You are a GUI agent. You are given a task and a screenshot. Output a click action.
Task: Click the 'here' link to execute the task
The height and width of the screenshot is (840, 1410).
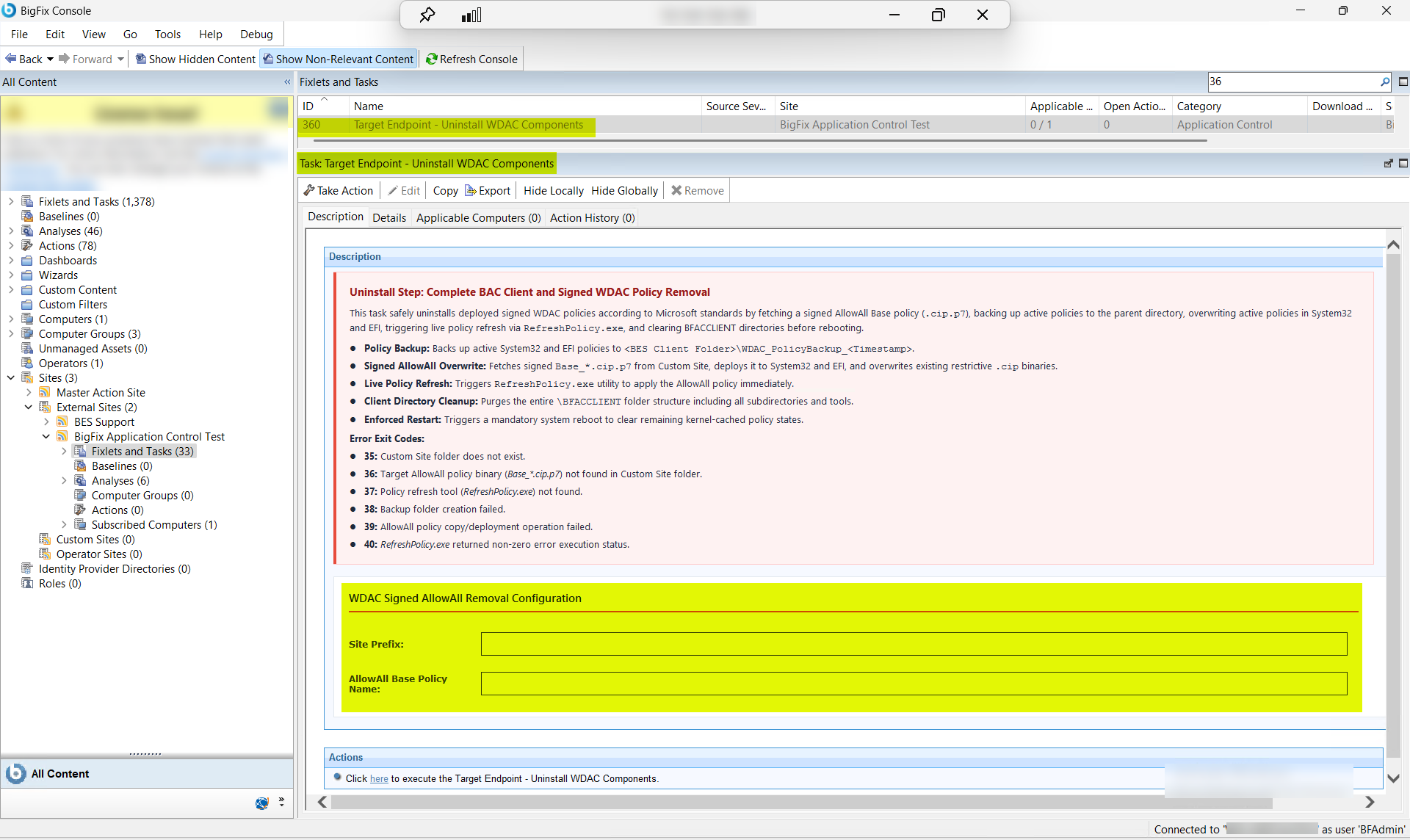coord(379,778)
